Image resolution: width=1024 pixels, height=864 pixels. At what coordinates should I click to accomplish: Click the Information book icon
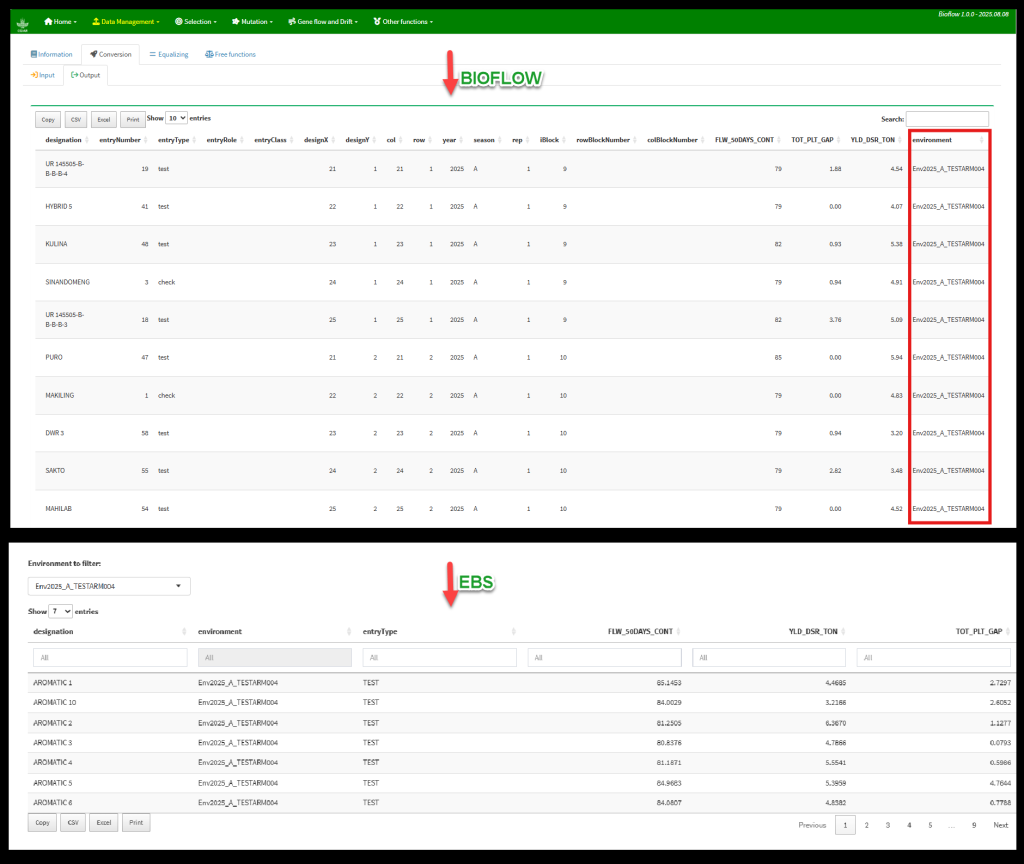[x=34, y=54]
